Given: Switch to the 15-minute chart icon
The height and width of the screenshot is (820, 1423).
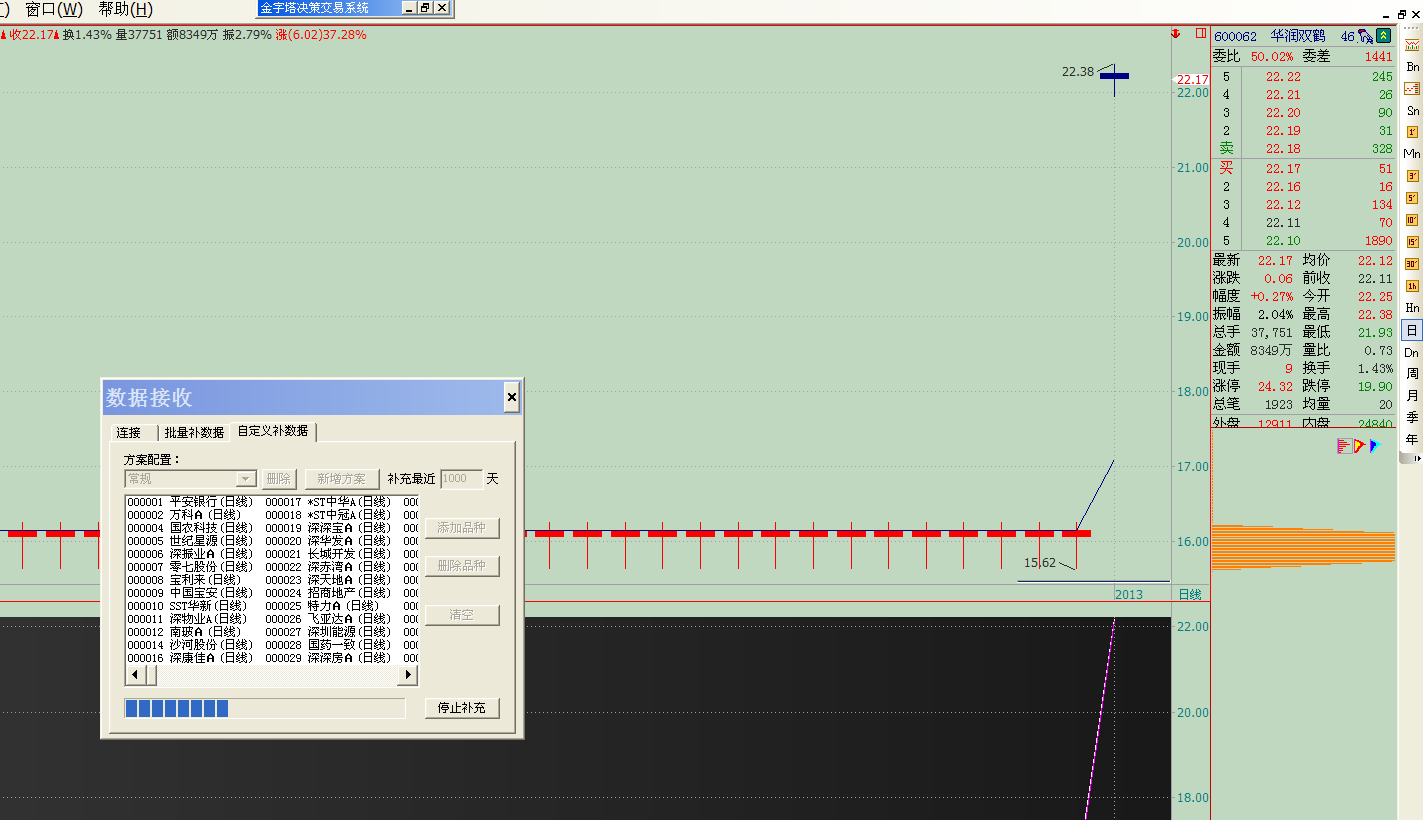Looking at the screenshot, I should tap(1412, 242).
